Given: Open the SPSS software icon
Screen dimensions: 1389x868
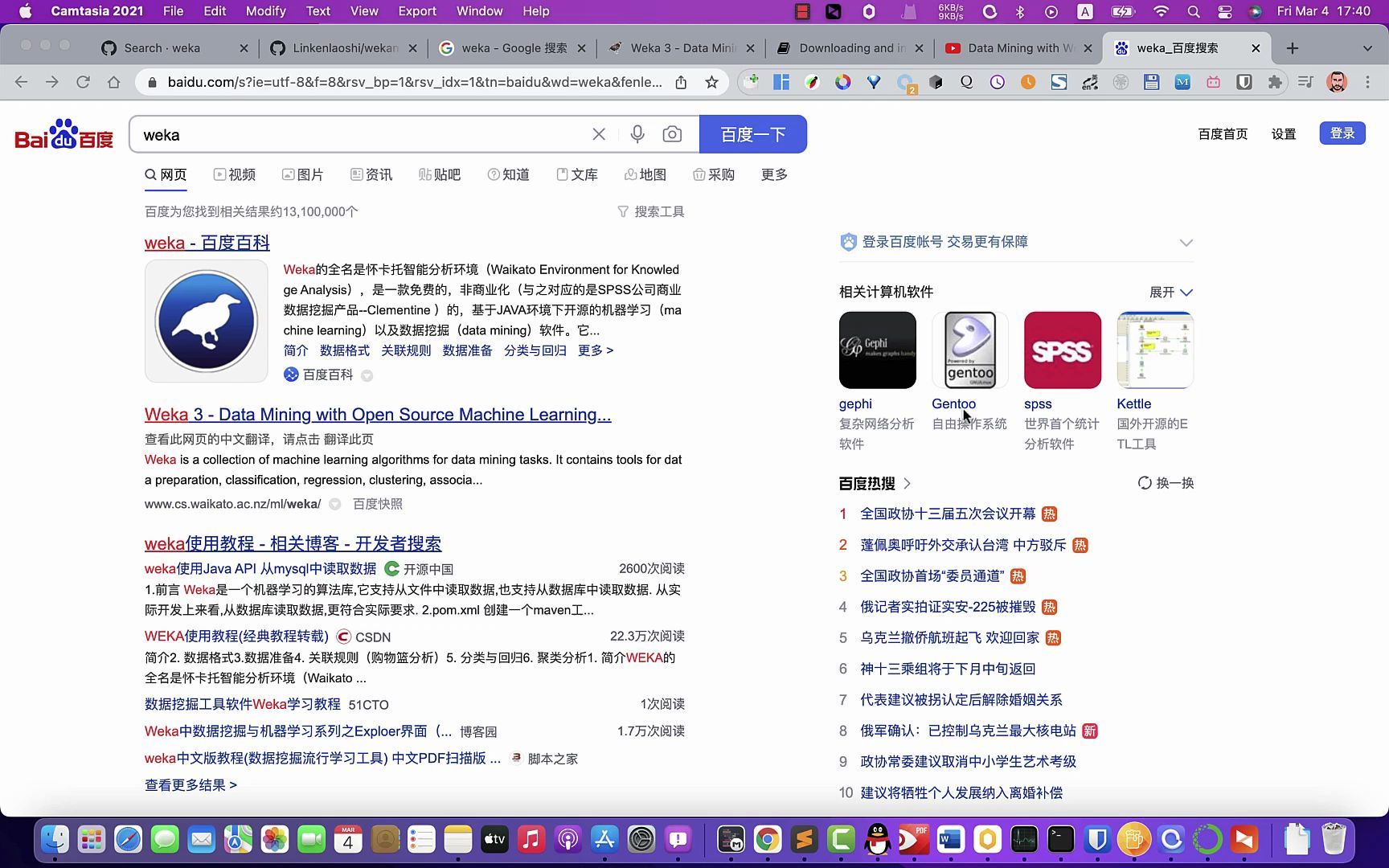Looking at the screenshot, I should [x=1063, y=350].
